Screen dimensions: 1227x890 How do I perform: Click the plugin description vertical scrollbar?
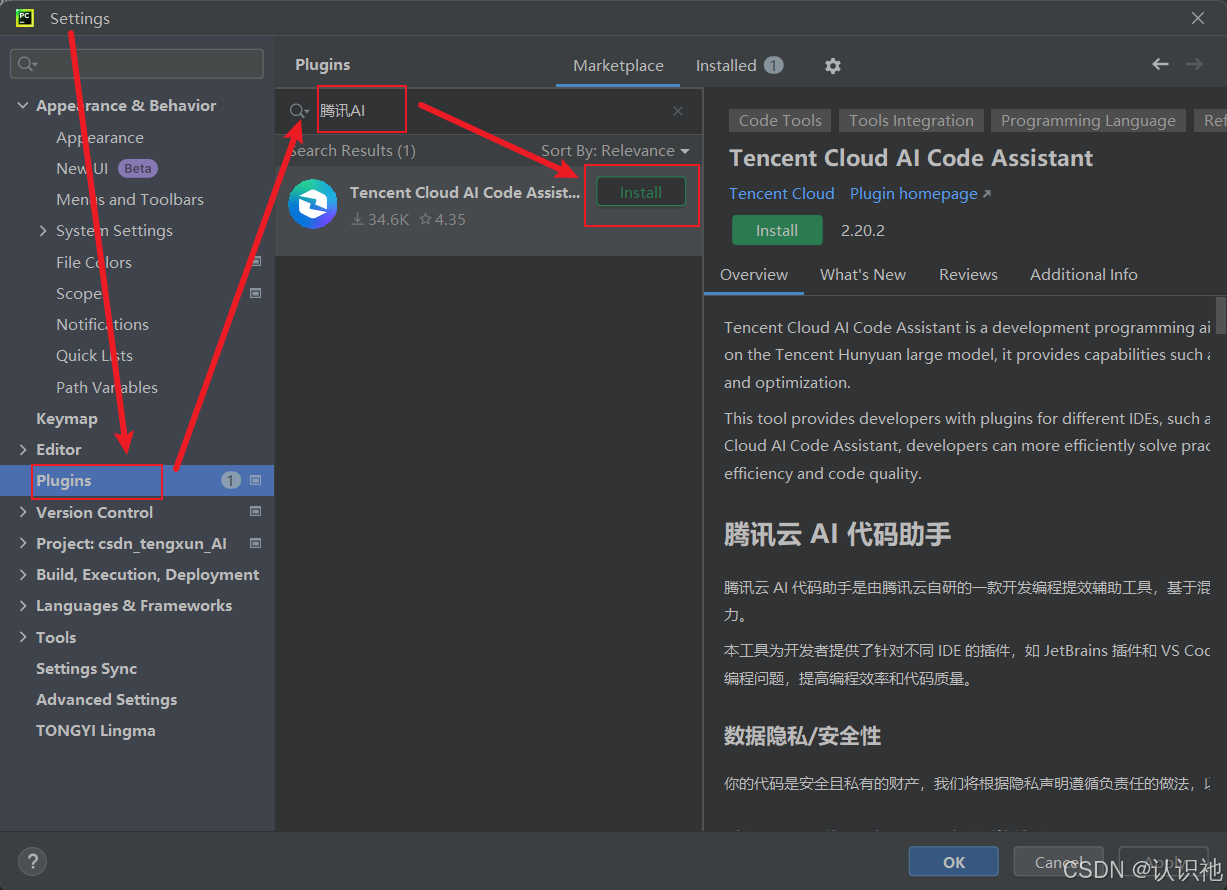click(1220, 314)
